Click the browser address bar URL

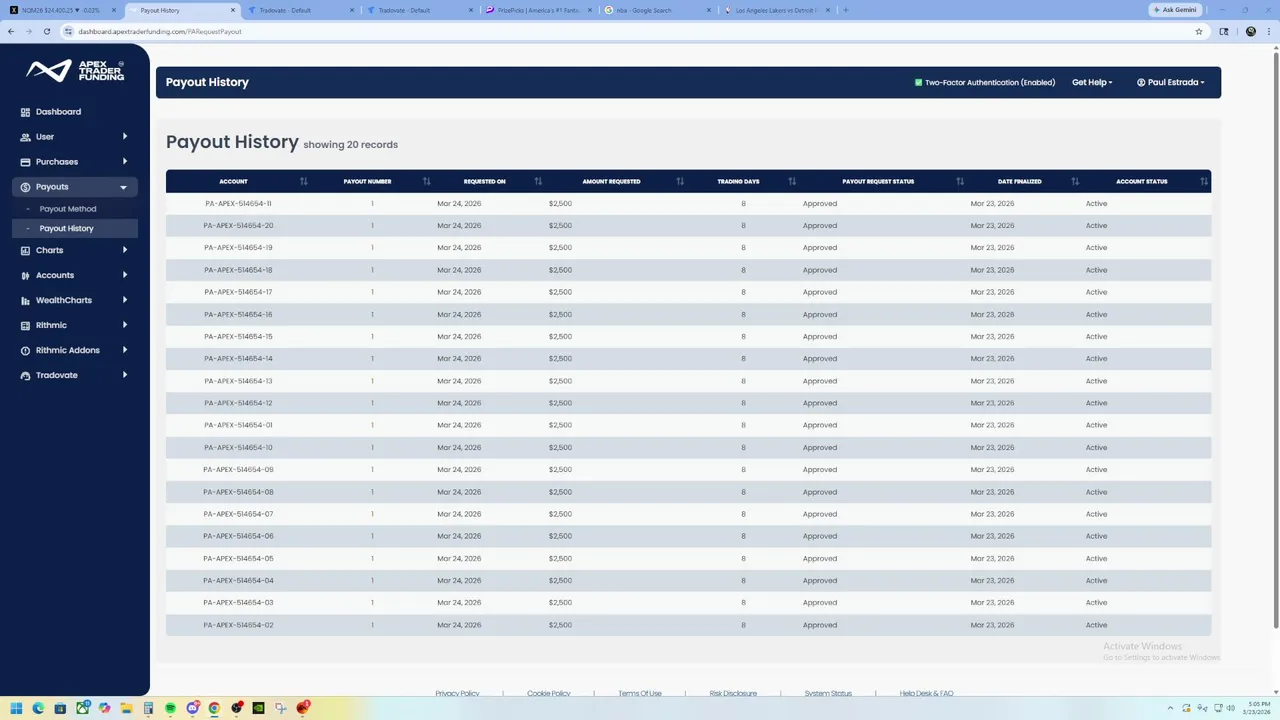(160, 31)
